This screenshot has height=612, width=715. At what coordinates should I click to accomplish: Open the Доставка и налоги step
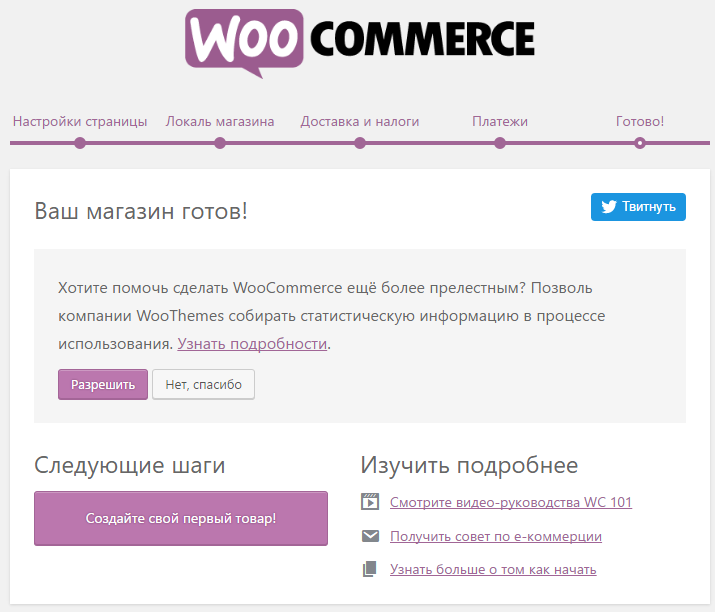360,121
